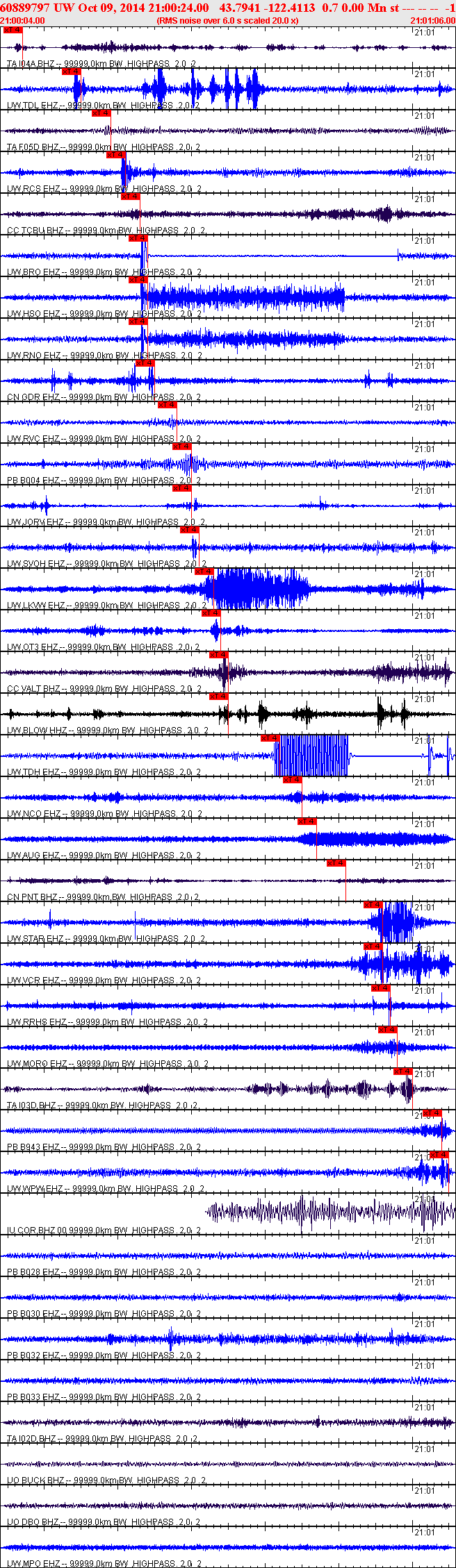Viewport: 456px width, 1568px height.
Task: Select the arrival pick flag on UW HSO trace
Action: click(x=138, y=280)
